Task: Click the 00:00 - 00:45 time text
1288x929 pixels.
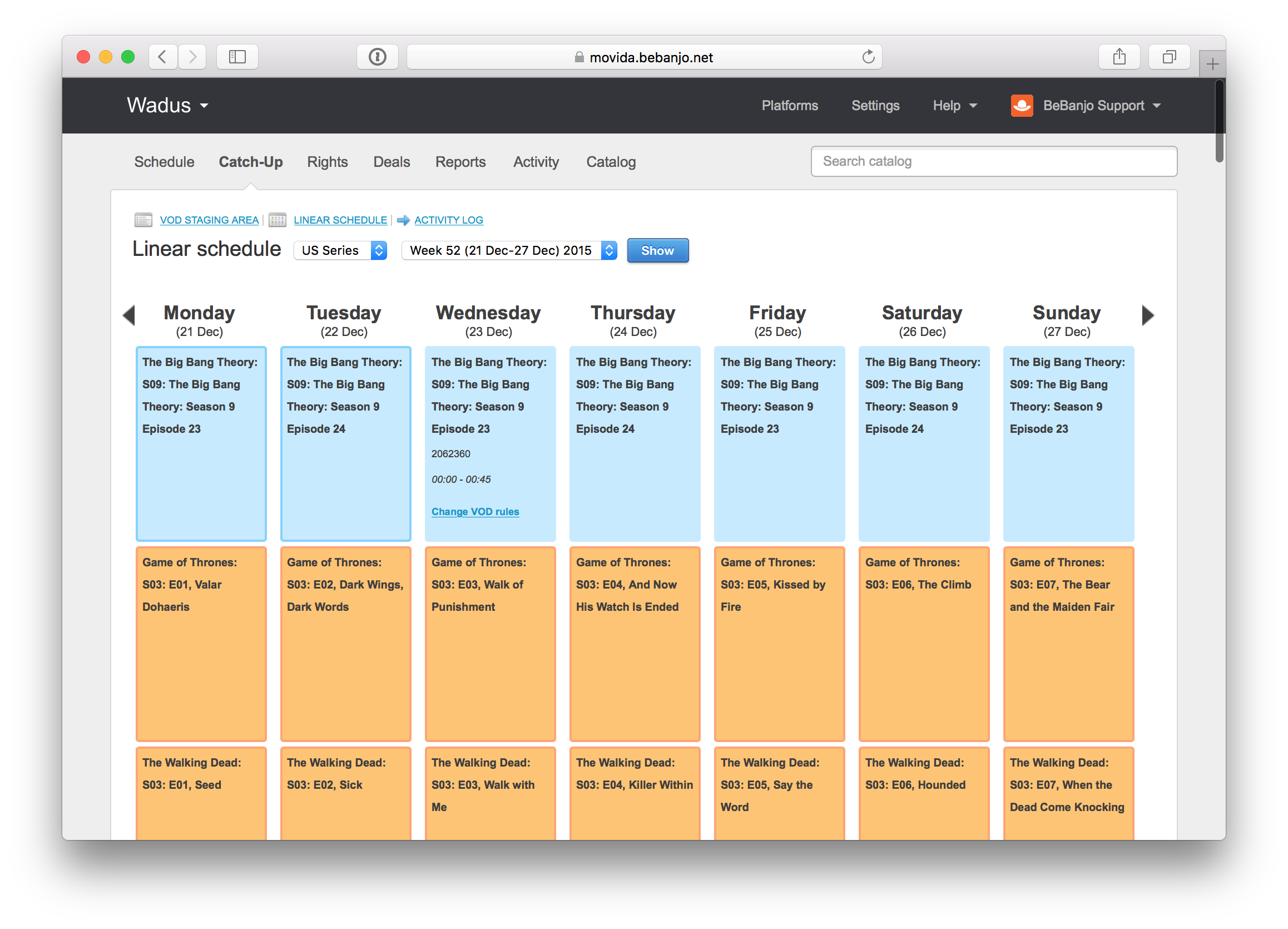Action: click(x=461, y=480)
